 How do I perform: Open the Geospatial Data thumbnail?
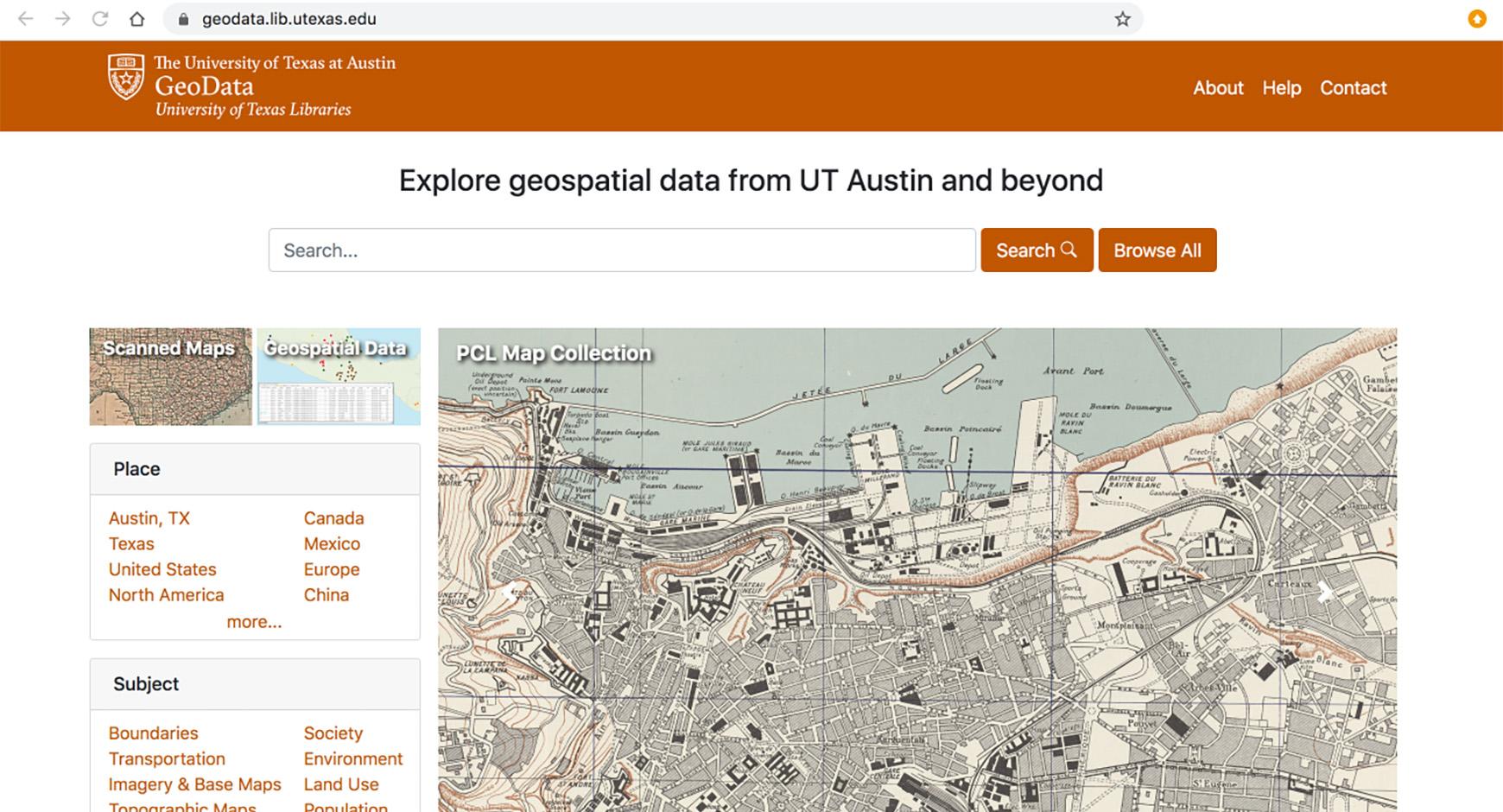coord(339,376)
